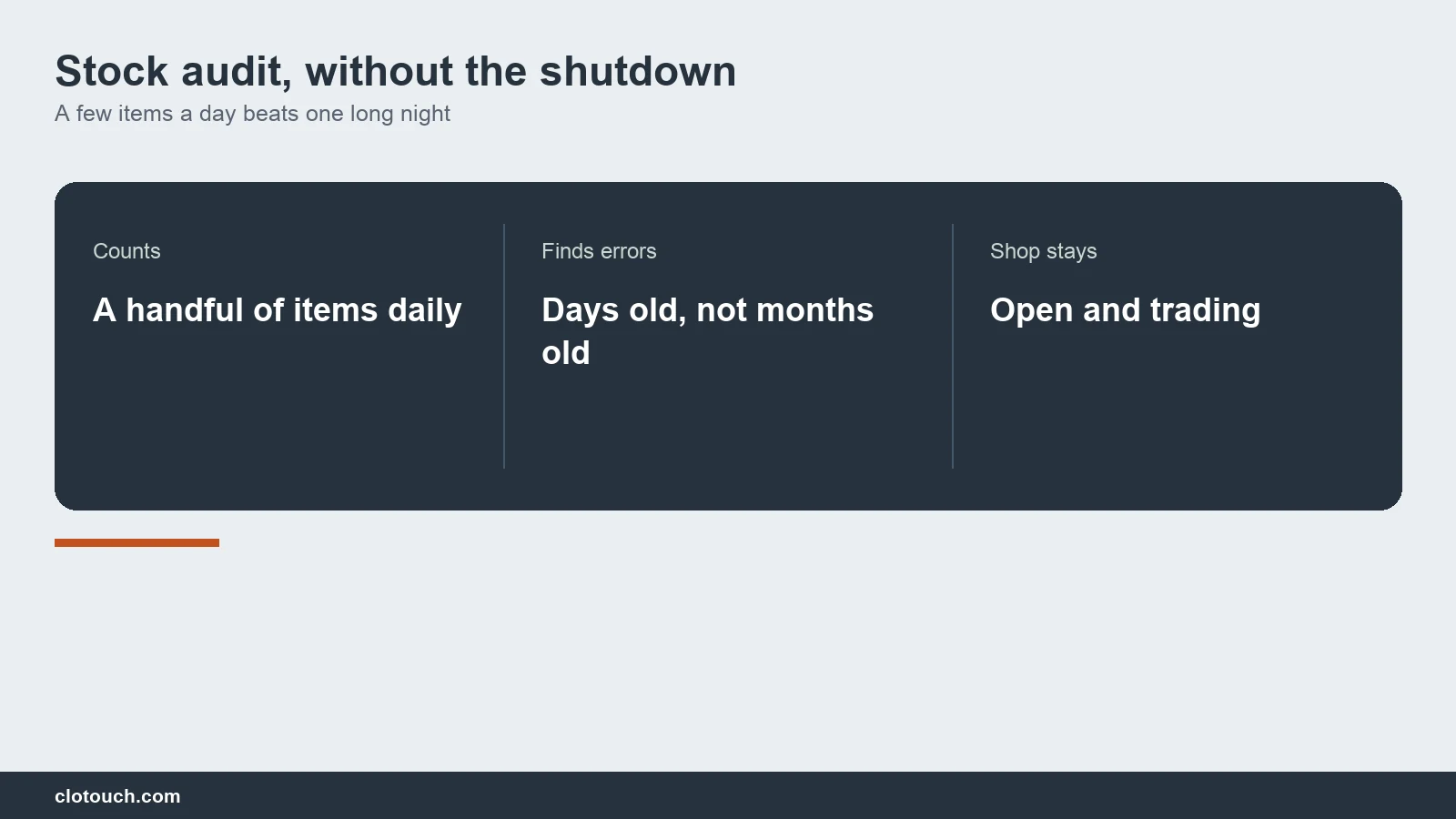Select 'A handful of items daily' text

click(x=278, y=310)
